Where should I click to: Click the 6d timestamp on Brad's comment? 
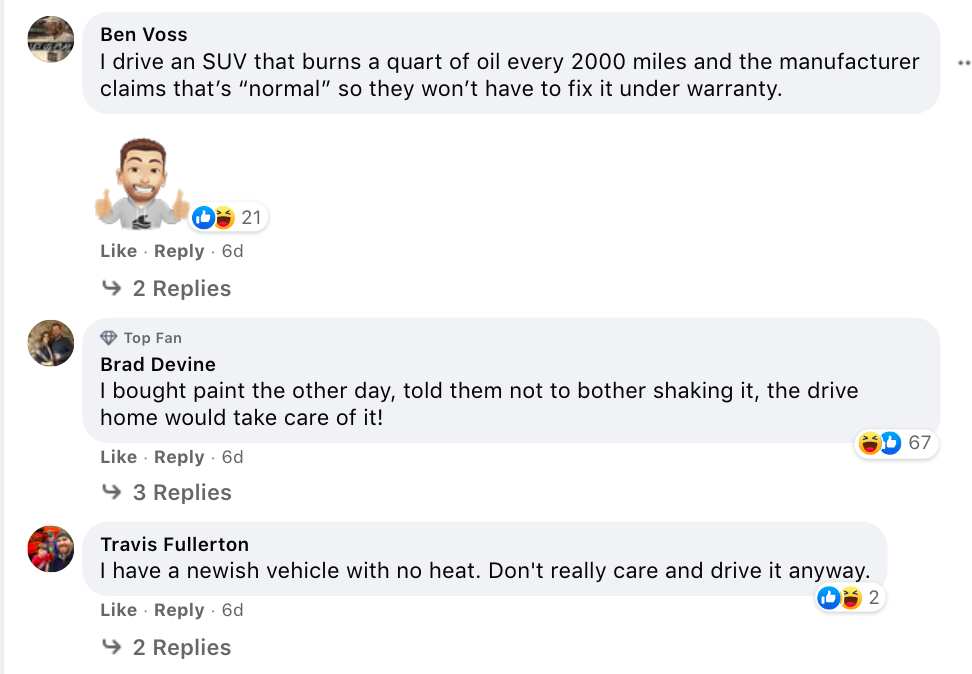click(232, 457)
